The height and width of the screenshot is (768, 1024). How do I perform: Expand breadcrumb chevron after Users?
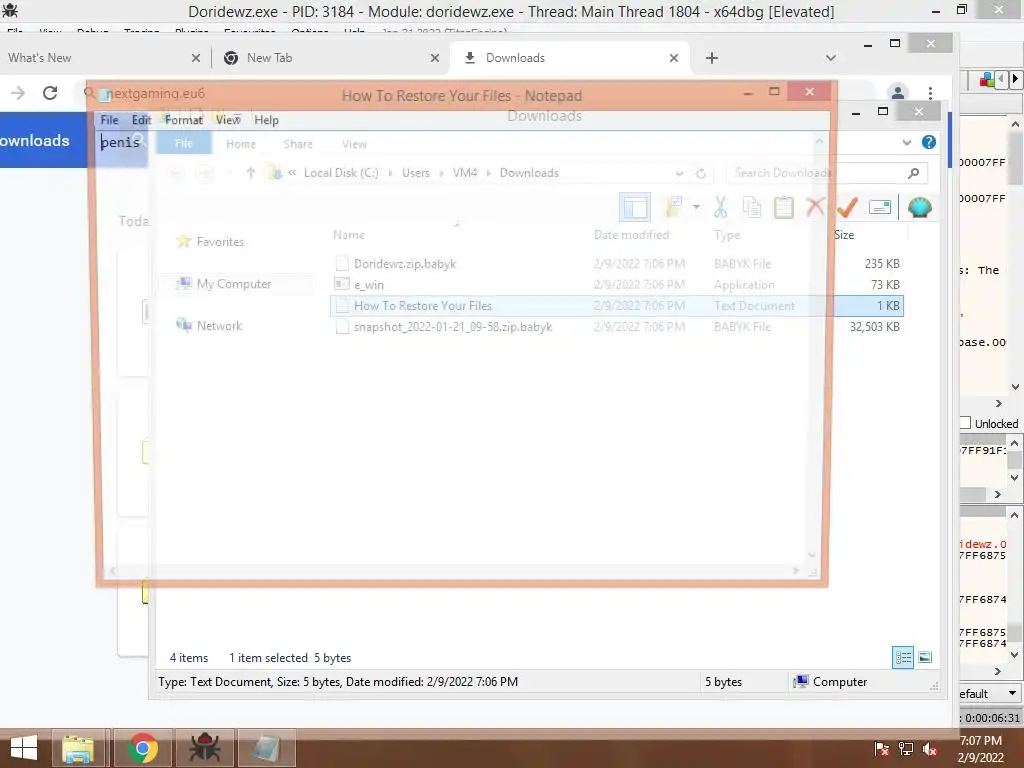441,173
